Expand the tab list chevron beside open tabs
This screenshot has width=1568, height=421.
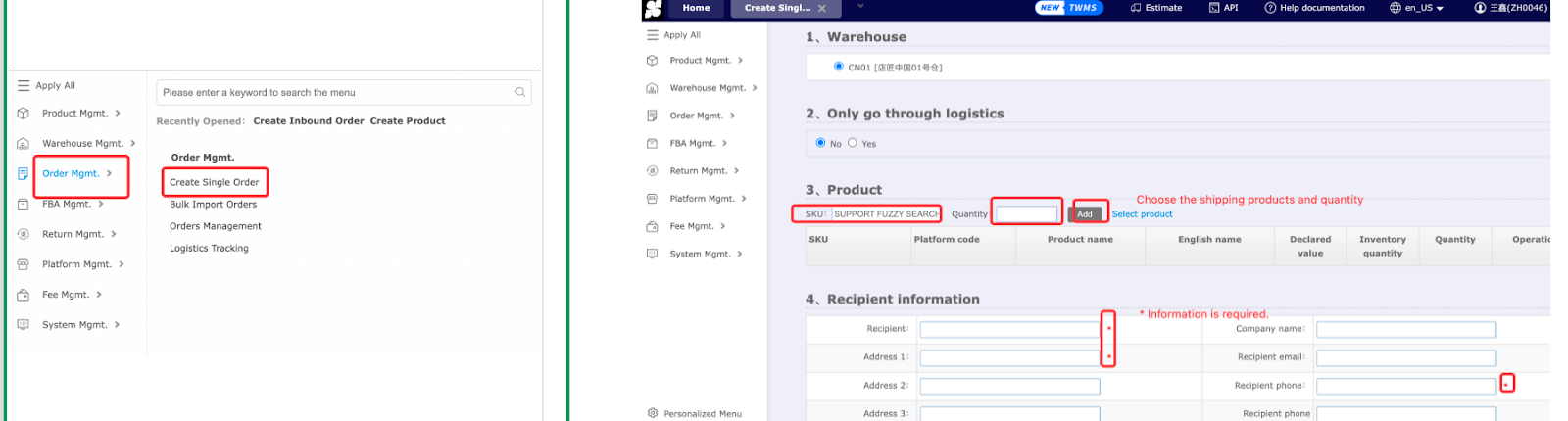coord(860,7)
